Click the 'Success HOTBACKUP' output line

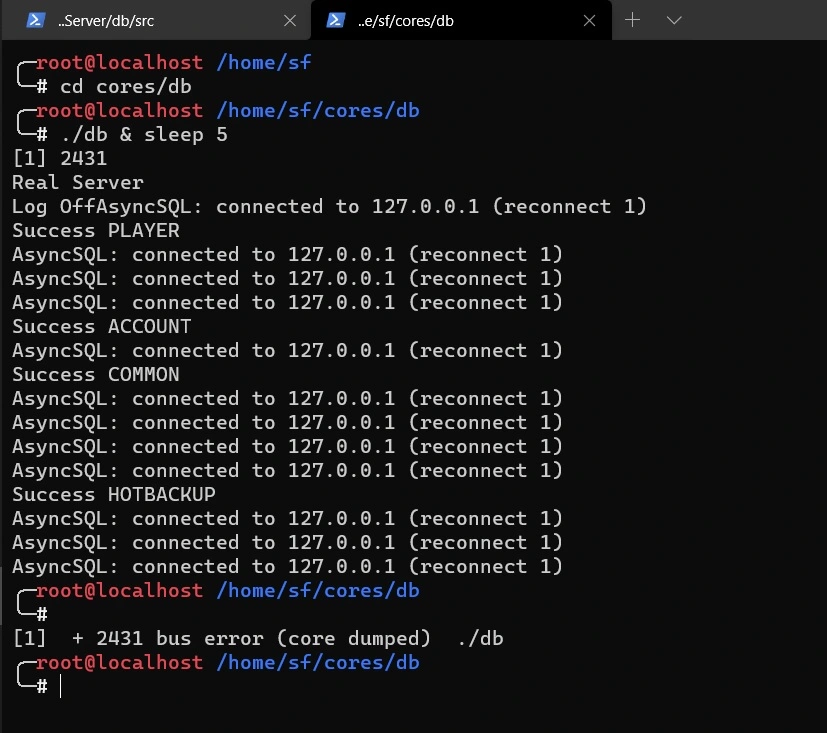click(x=113, y=495)
